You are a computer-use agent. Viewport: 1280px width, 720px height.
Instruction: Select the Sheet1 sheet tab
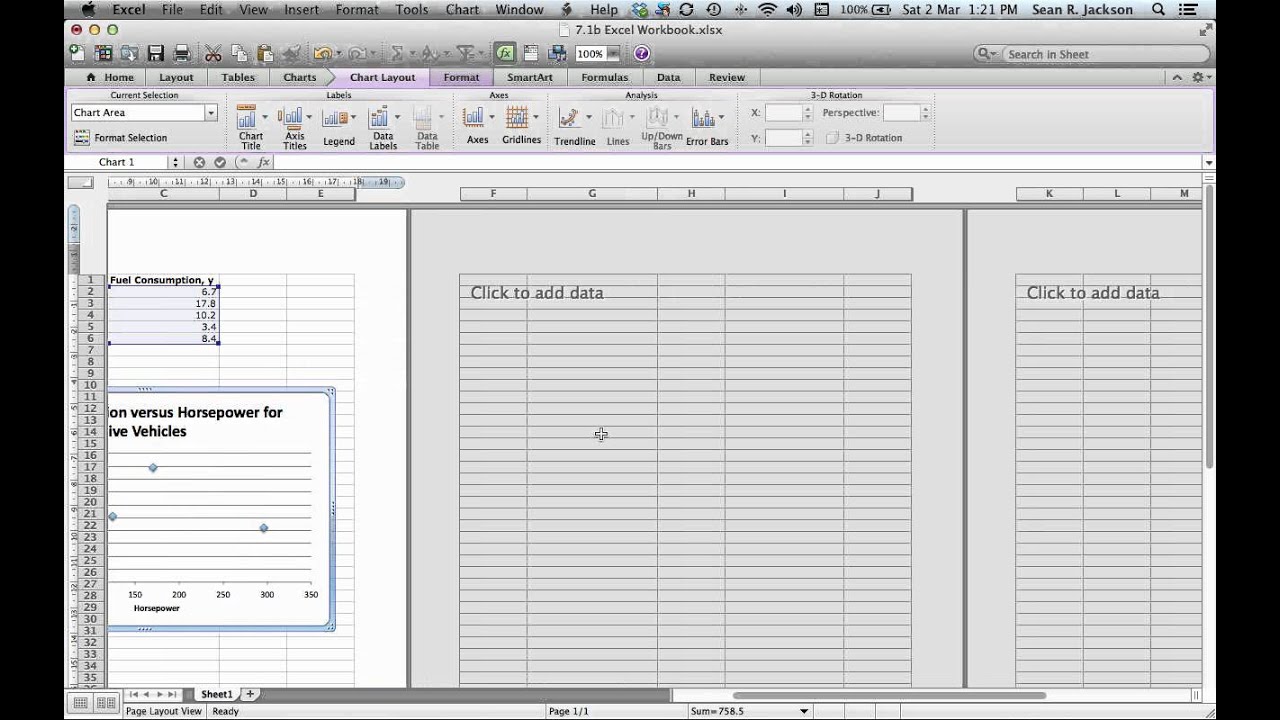(216, 694)
